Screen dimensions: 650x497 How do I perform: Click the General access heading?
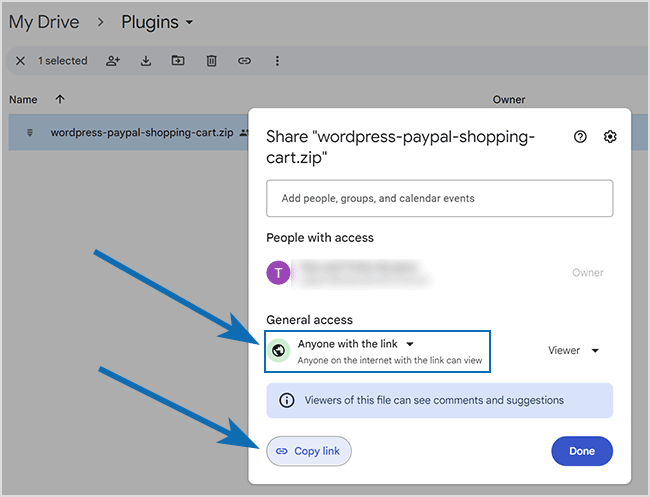(310, 320)
